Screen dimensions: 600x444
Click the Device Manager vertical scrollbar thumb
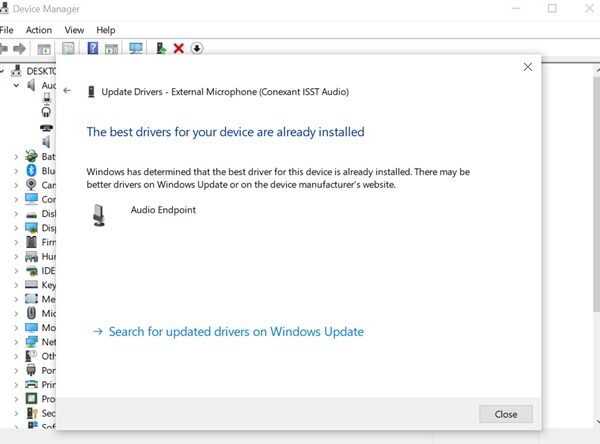(x=597, y=194)
